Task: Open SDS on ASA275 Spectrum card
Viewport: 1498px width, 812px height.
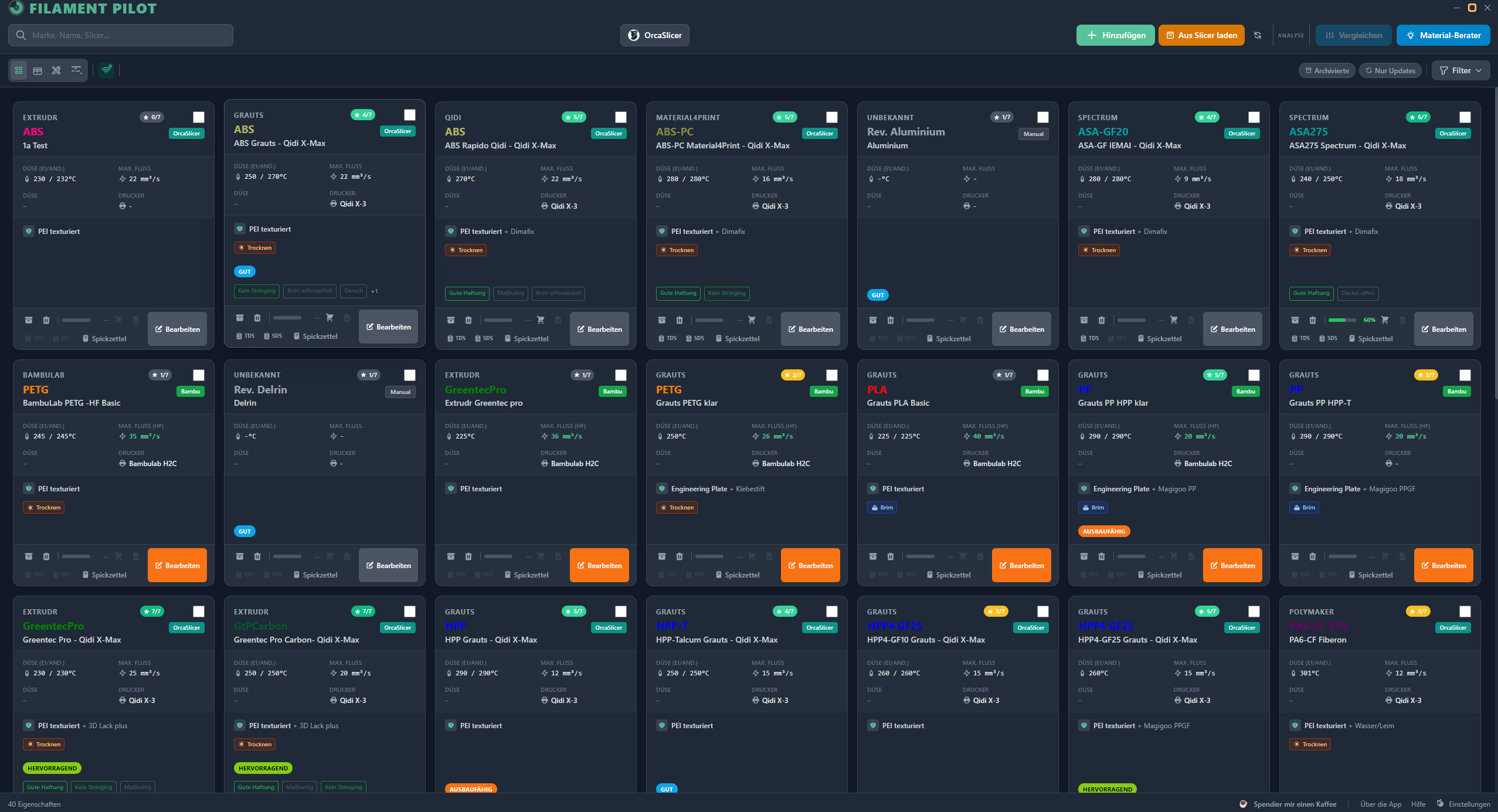Action: tap(1329, 338)
